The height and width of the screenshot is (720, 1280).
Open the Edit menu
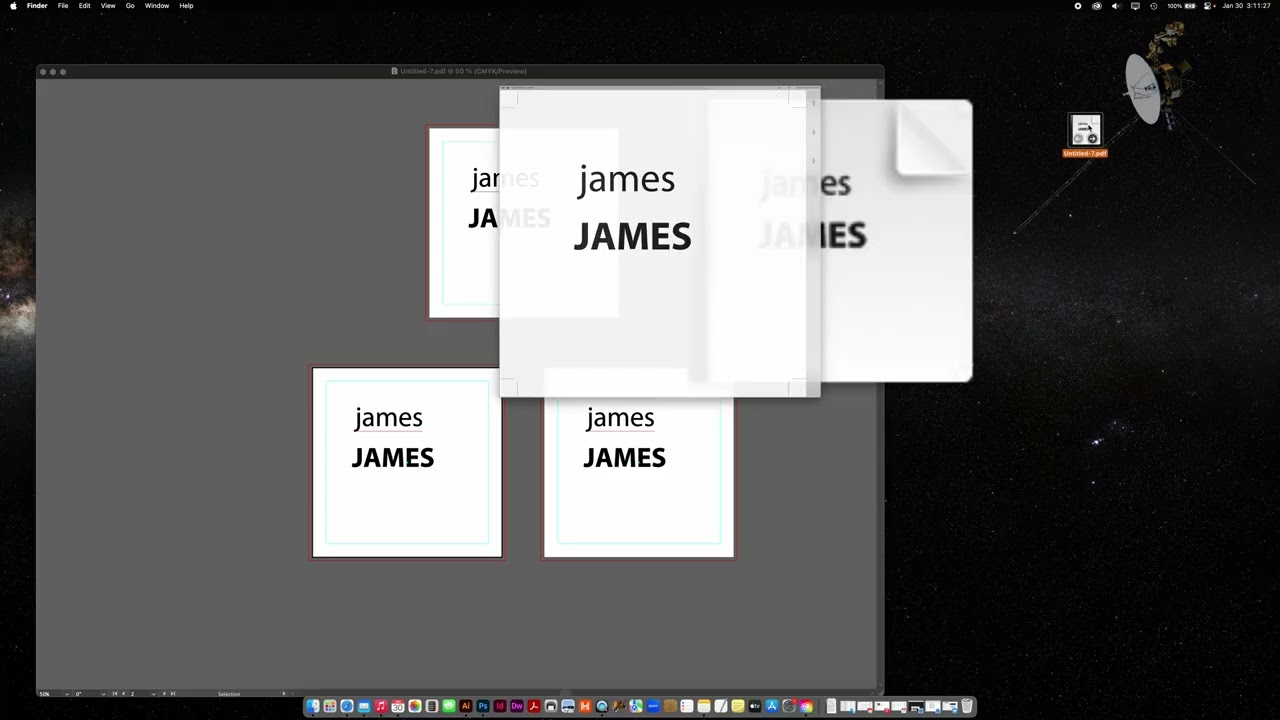point(85,6)
